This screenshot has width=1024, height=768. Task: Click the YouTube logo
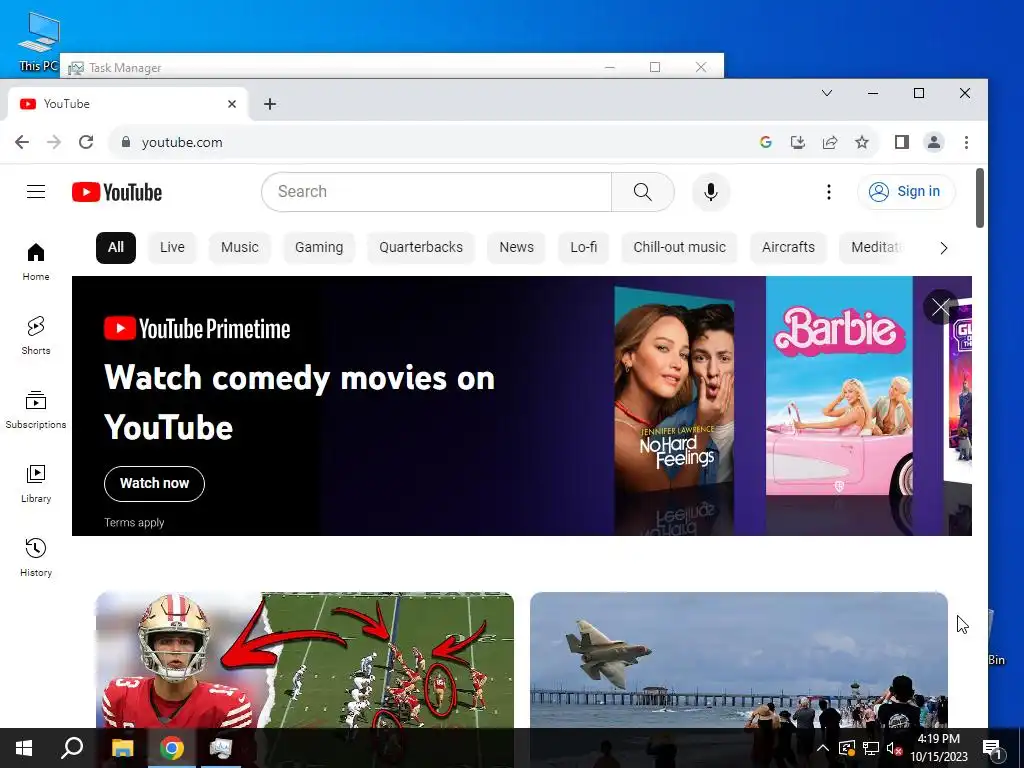coord(117,192)
